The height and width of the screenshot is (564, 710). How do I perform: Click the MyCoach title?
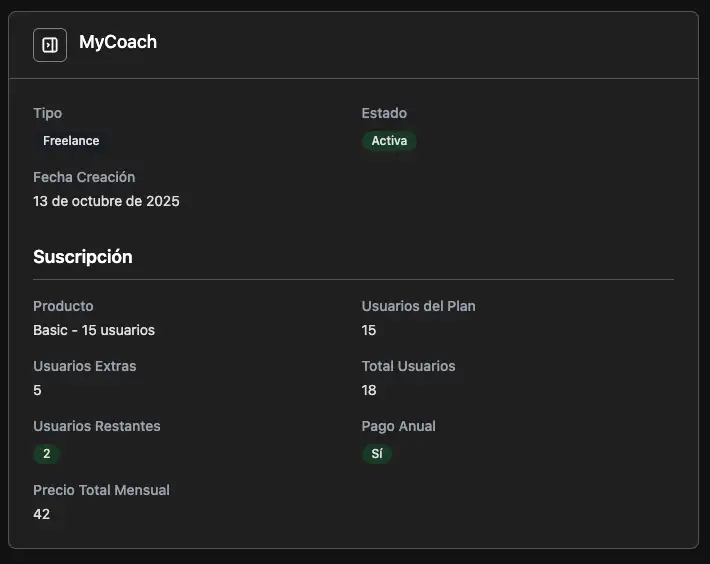[x=118, y=42]
